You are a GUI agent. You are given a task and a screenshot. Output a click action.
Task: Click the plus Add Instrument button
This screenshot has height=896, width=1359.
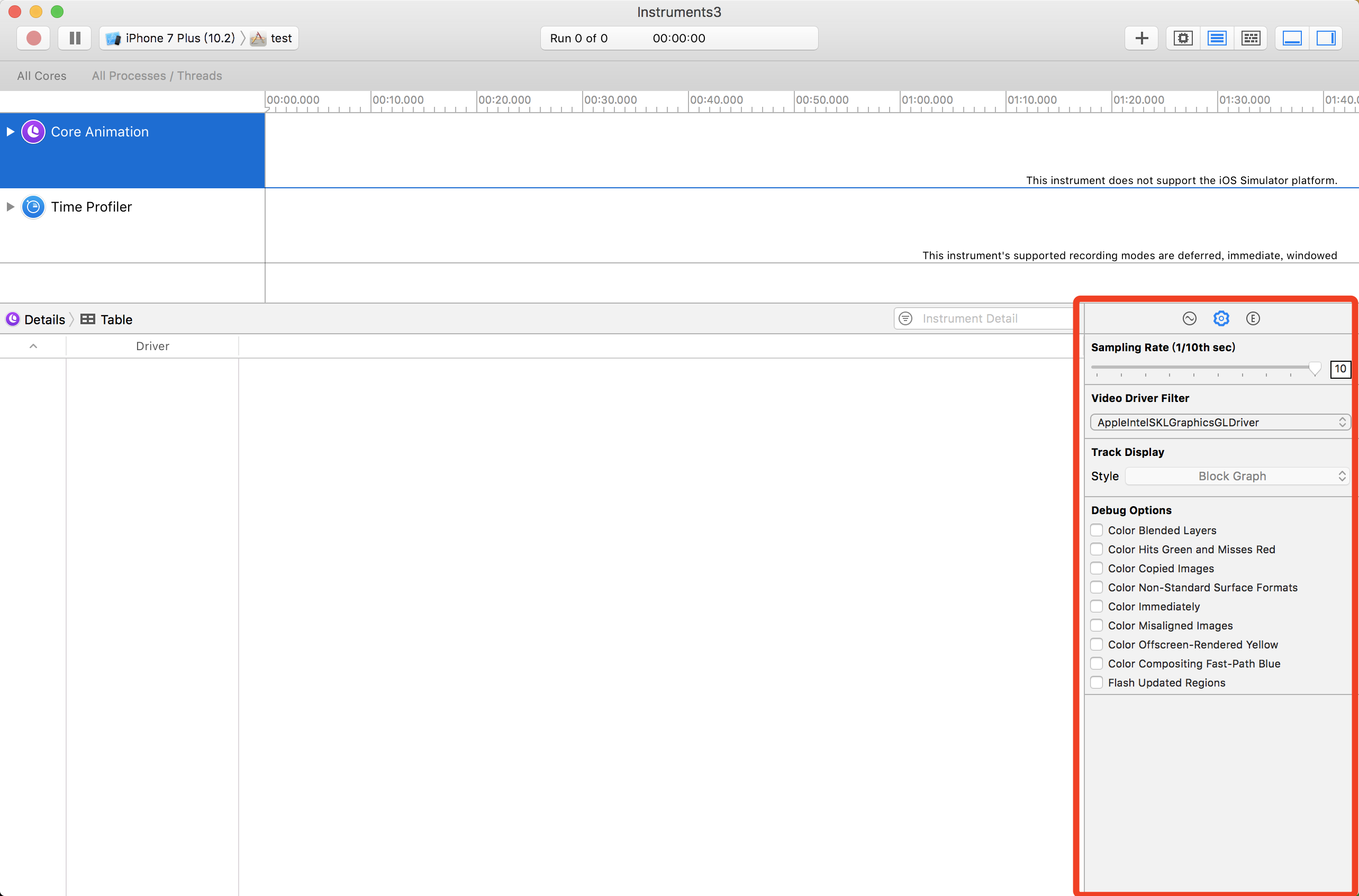click(1141, 38)
